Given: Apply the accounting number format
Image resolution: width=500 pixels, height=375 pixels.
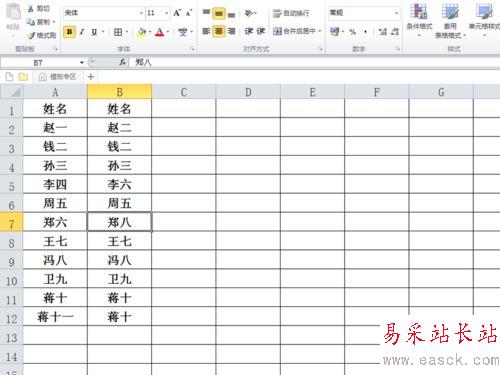Looking at the screenshot, I should click(x=334, y=32).
